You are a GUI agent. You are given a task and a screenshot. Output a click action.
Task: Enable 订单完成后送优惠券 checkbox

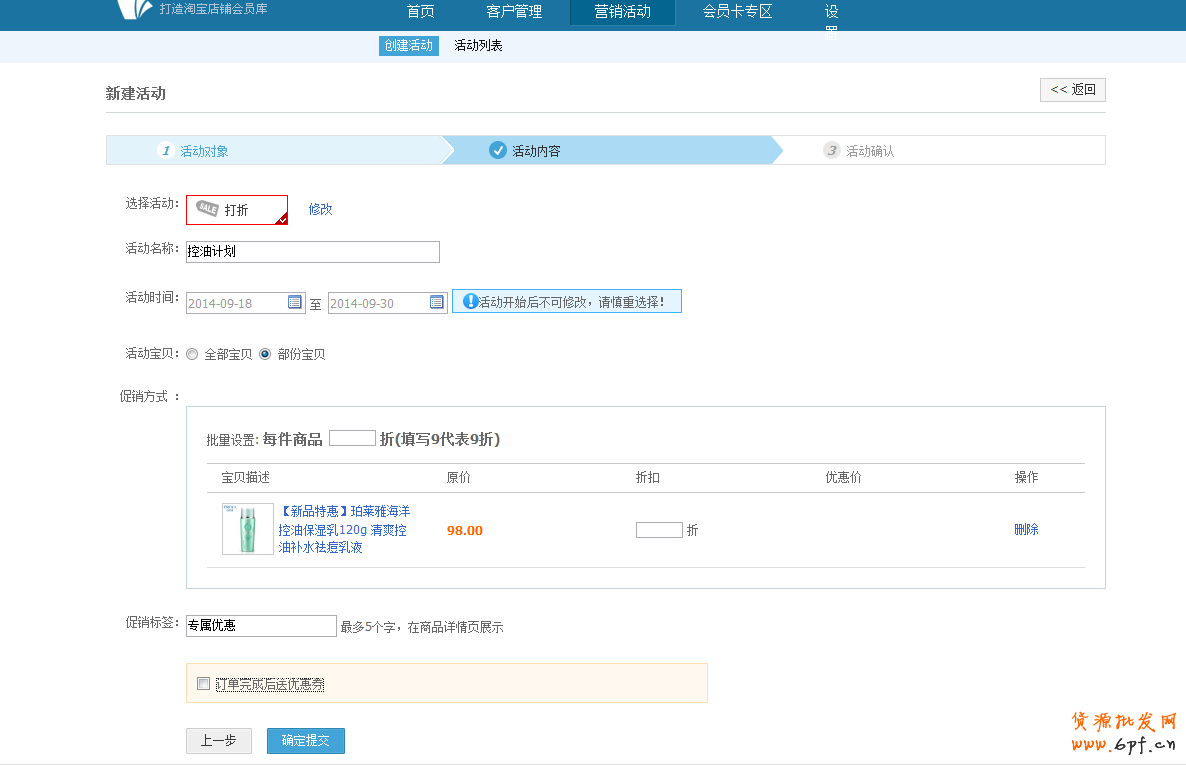pyautogui.click(x=203, y=684)
